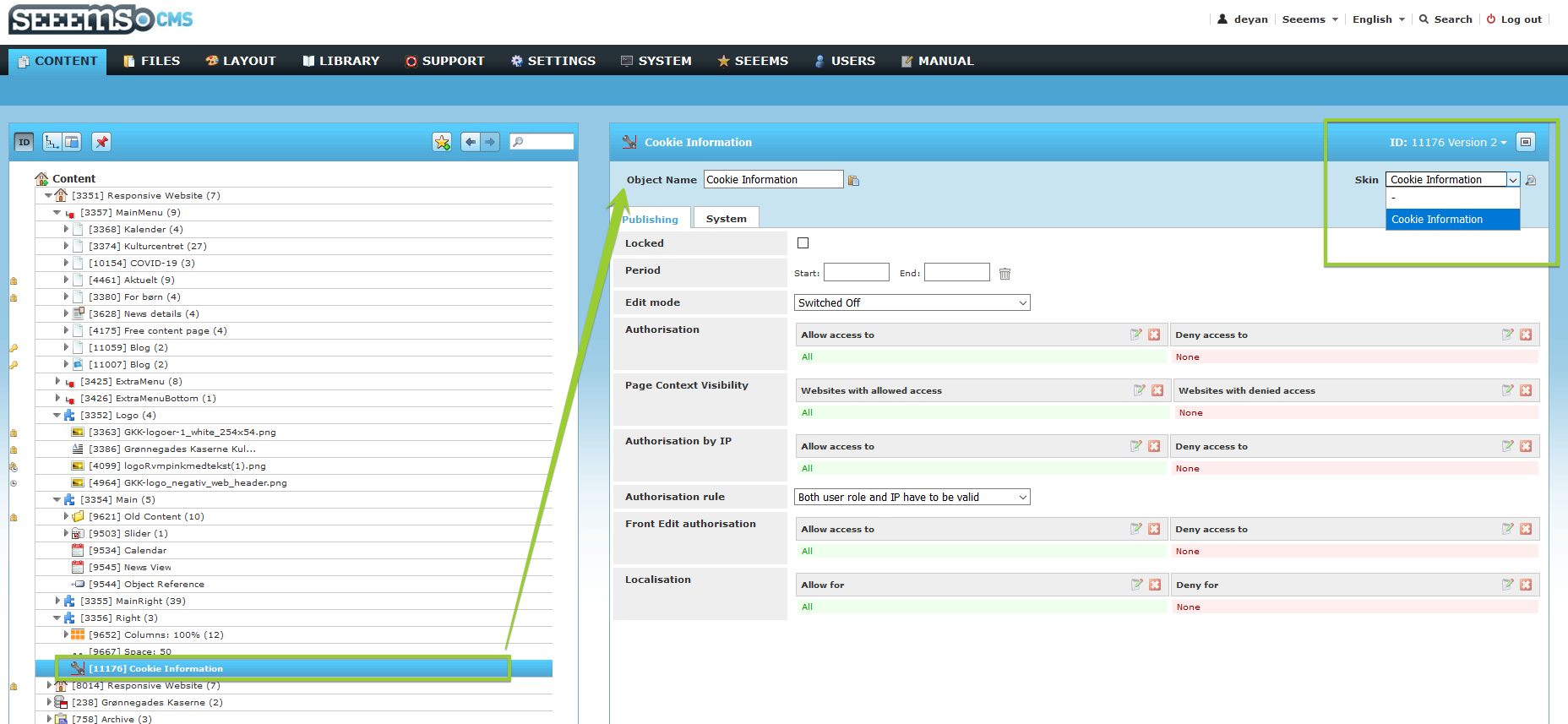Open the favorites star icon

pos(442,142)
